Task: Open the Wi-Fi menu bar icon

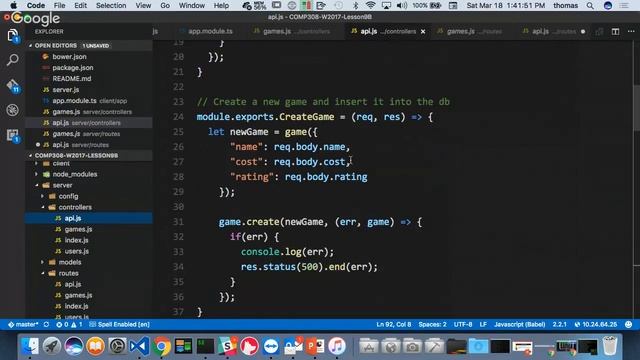Action: pyautogui.click(x=370, y=5)
